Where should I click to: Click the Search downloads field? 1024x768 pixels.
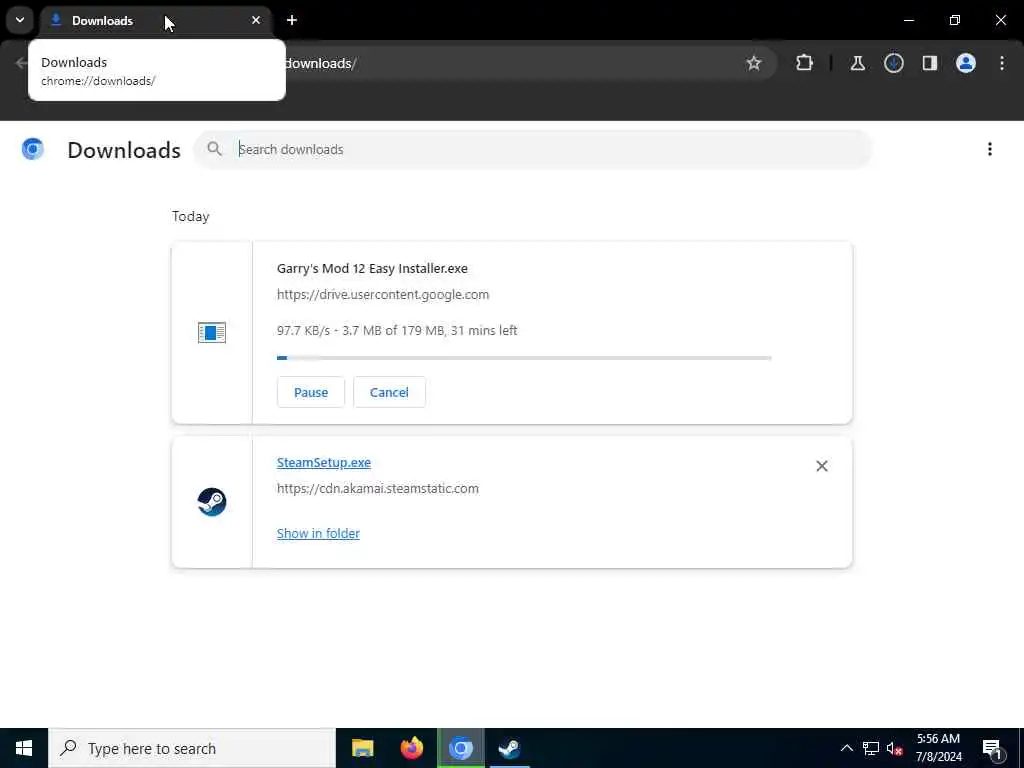point(533,150)
